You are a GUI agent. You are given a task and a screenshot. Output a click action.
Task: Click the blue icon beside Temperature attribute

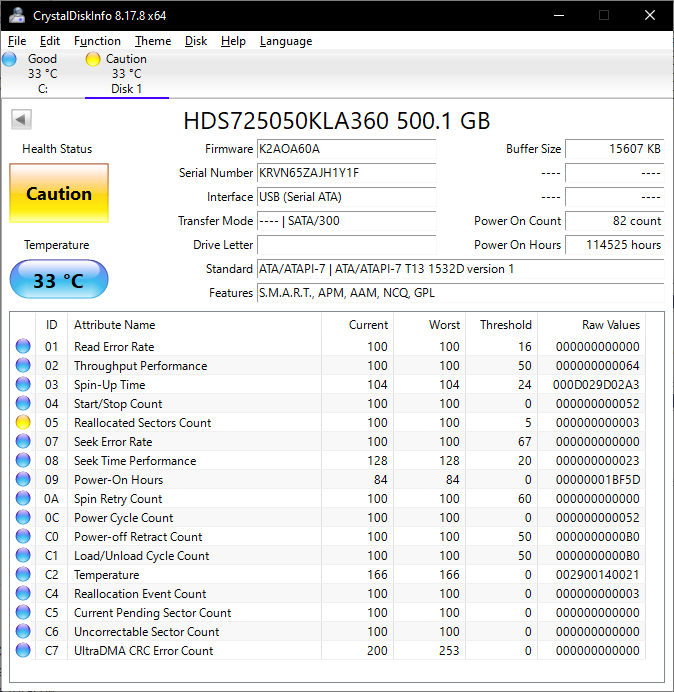click(x=23, y=575)
